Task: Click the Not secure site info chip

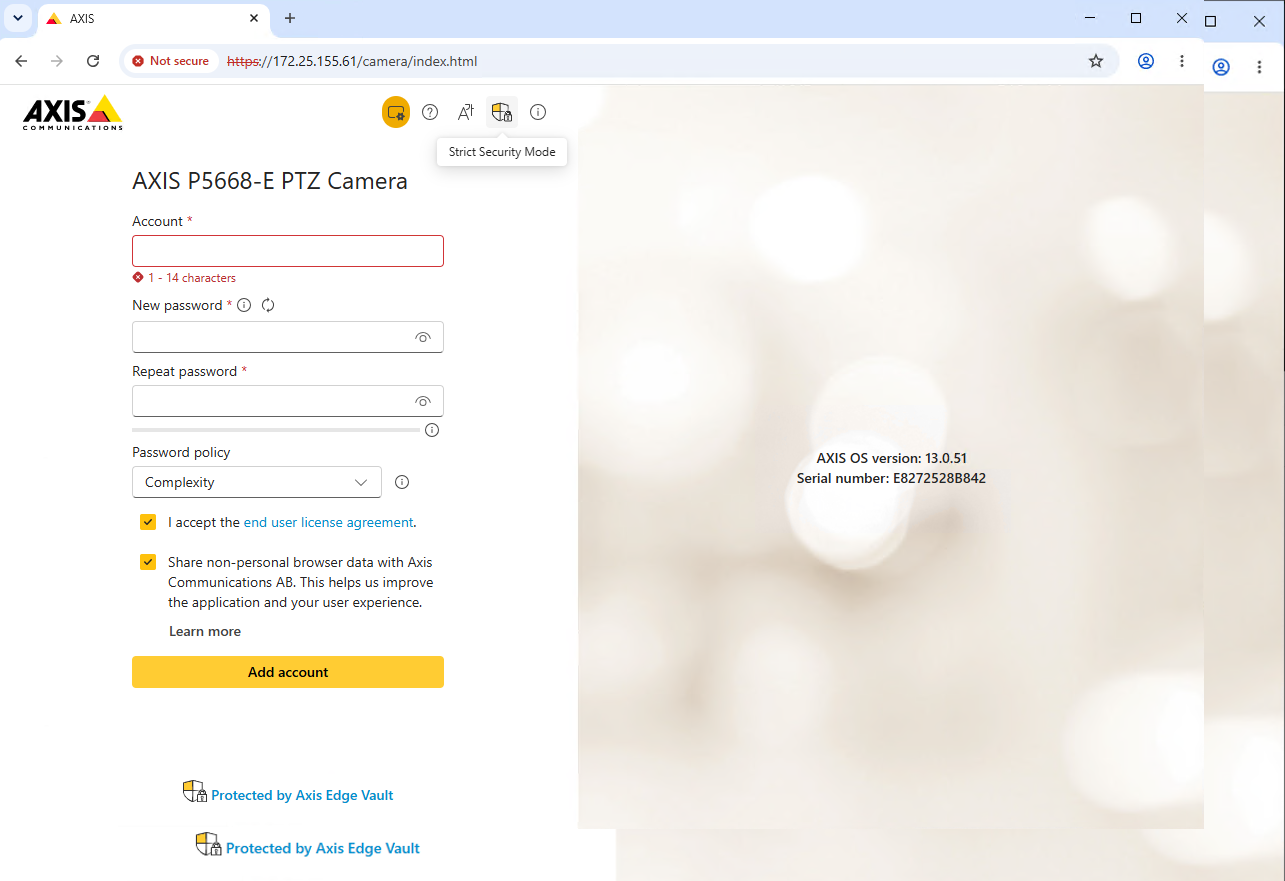Action: point(170,61)
